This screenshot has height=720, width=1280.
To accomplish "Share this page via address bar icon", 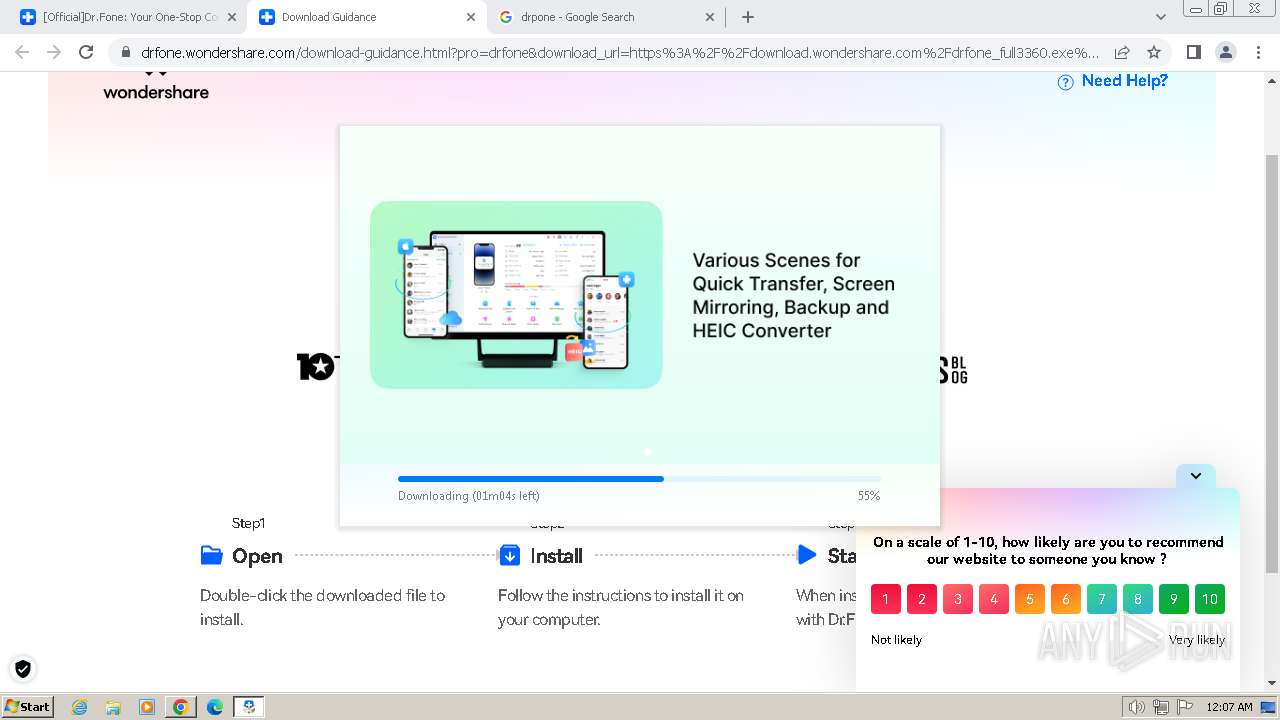I will click(x=1122, y=52).
